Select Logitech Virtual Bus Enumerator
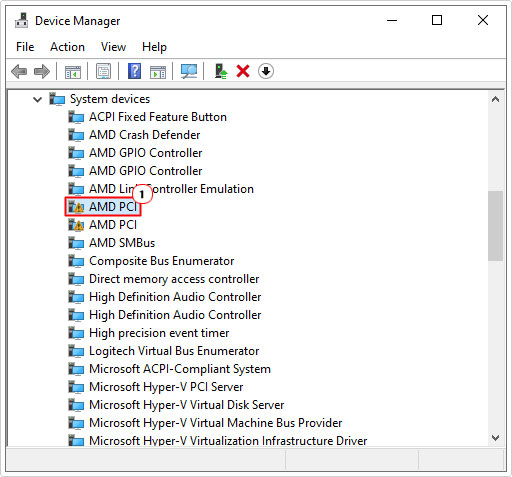Screen dimensions: 512x477 tap(174, 351)
